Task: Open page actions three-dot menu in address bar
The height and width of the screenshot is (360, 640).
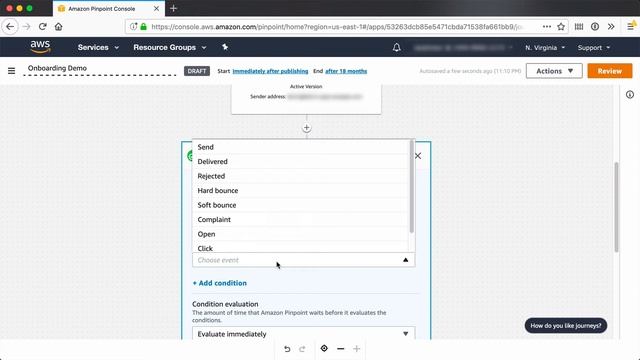Action: point(547,27)
